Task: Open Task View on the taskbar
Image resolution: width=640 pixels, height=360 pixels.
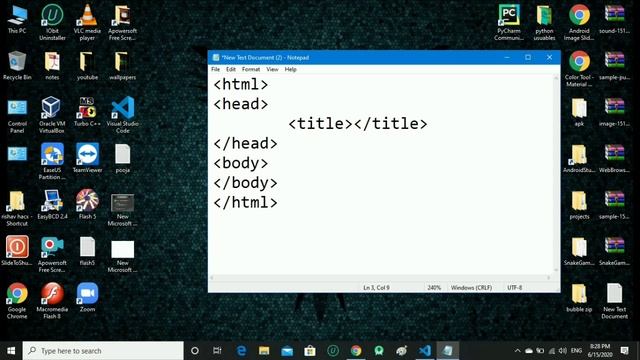Action: 217,351
